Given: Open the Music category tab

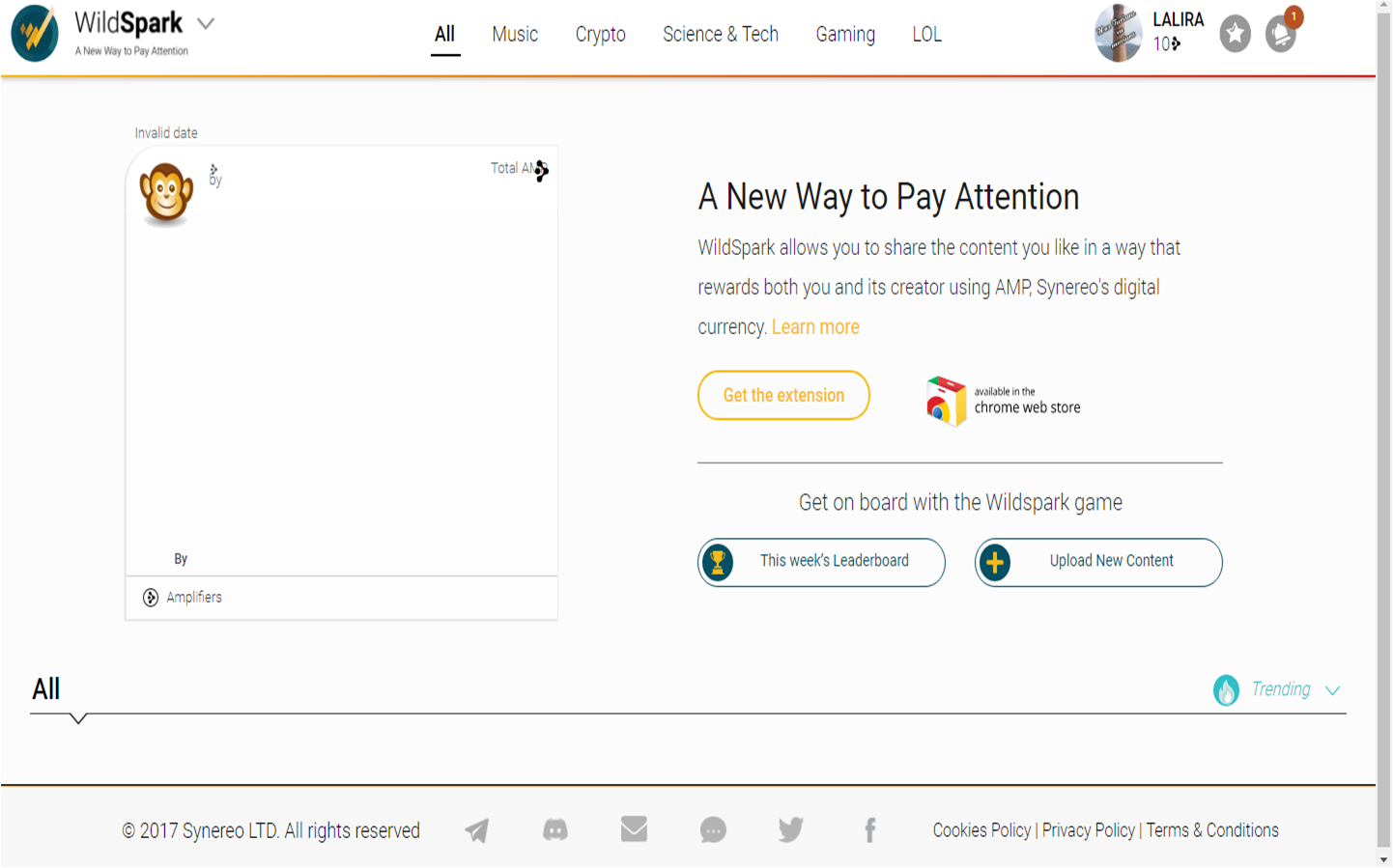Looking at the screenshot, I should [515, 35].
